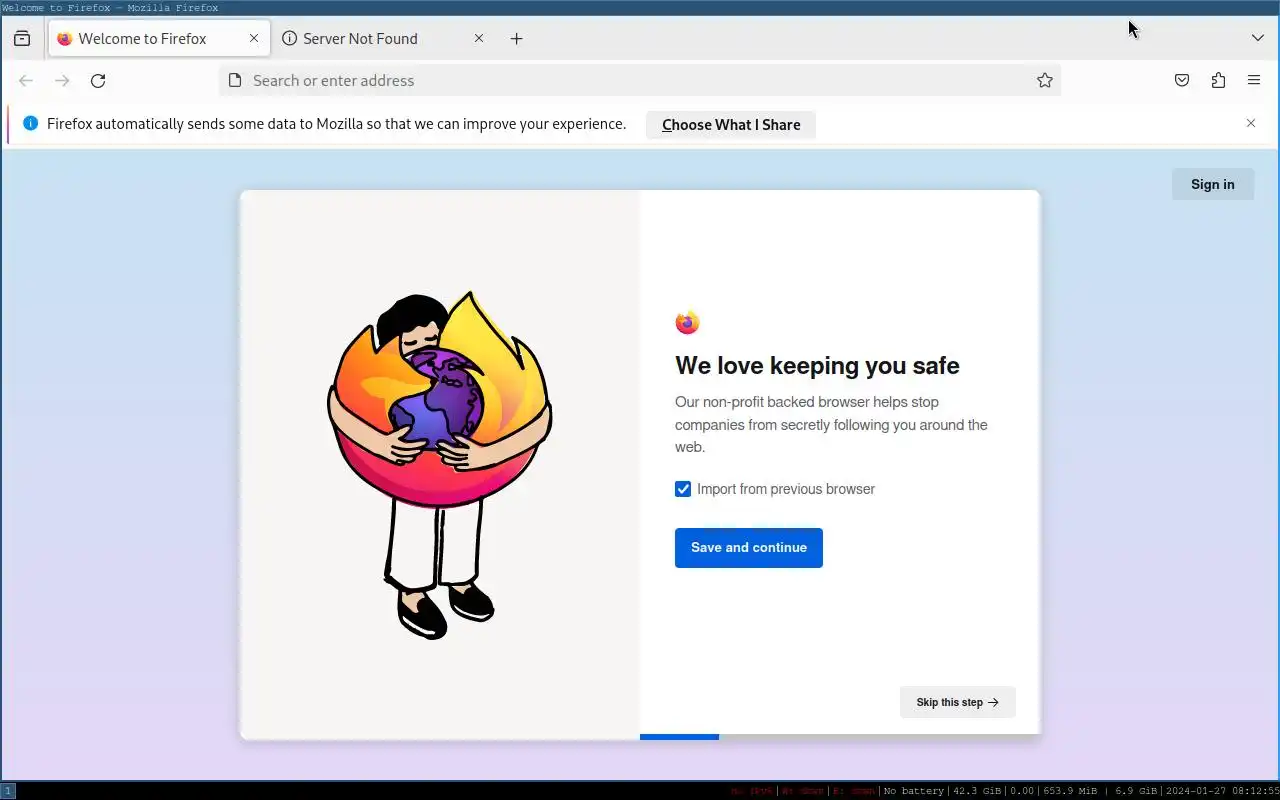Click the page icon in the address bar
Screen dimensions: 1280x800
235,81
